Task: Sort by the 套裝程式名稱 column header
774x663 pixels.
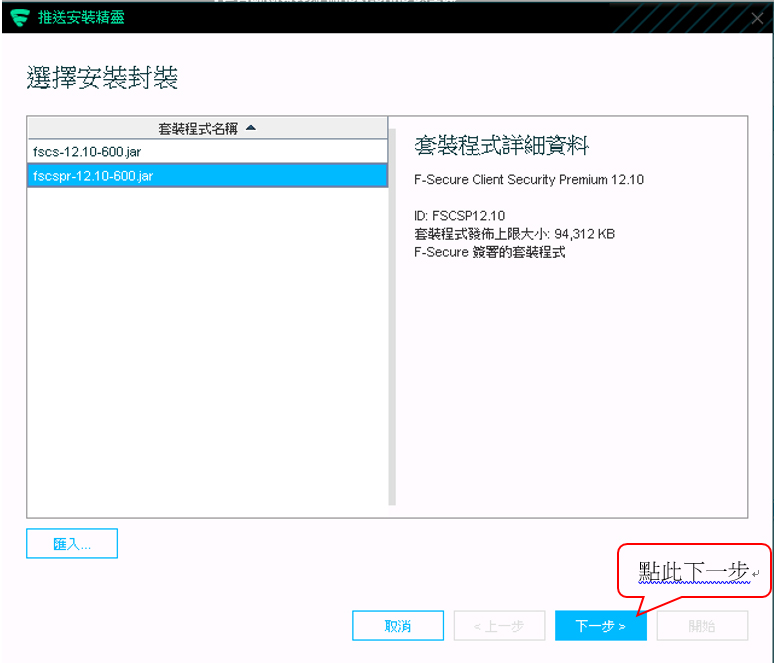Action: (x=207, y=128)
